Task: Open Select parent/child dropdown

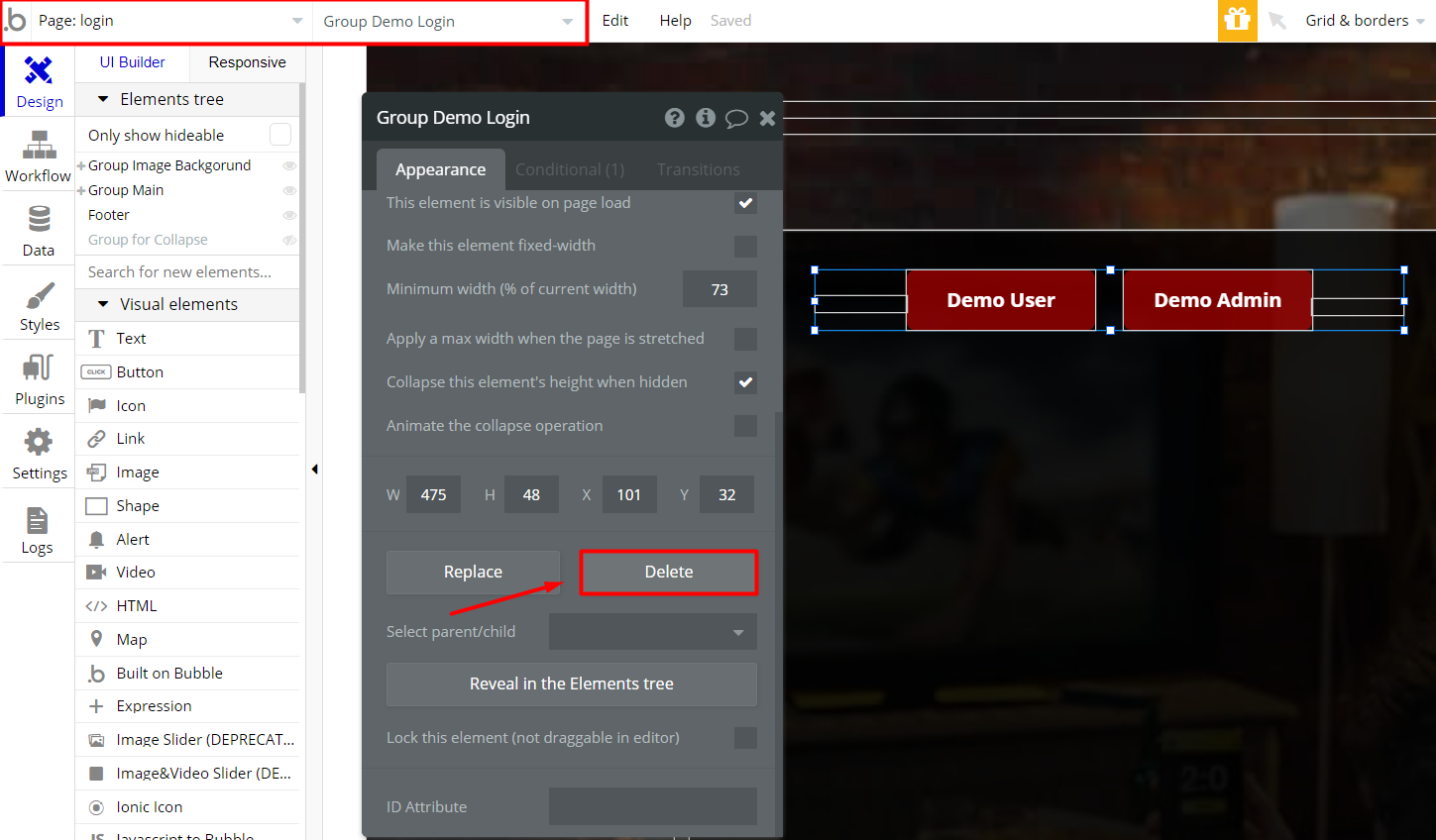Action: coord(653,632)
